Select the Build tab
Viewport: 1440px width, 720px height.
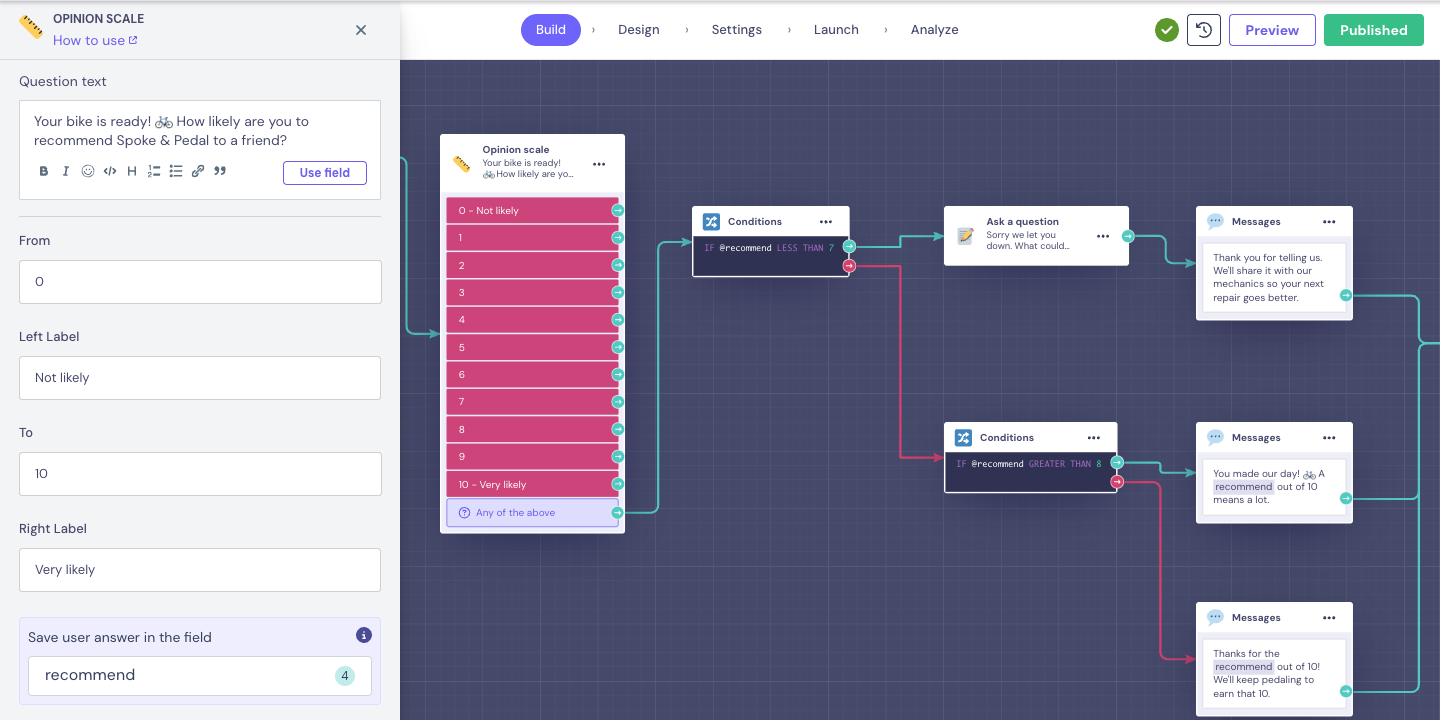tap(551, 30)
